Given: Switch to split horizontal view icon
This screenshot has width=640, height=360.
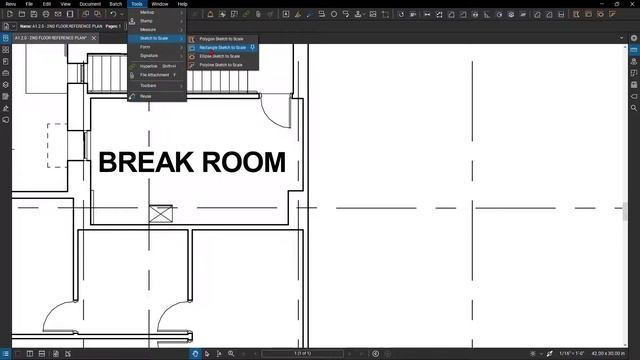Looking at the screenshot, I should (x=42, y=354).
